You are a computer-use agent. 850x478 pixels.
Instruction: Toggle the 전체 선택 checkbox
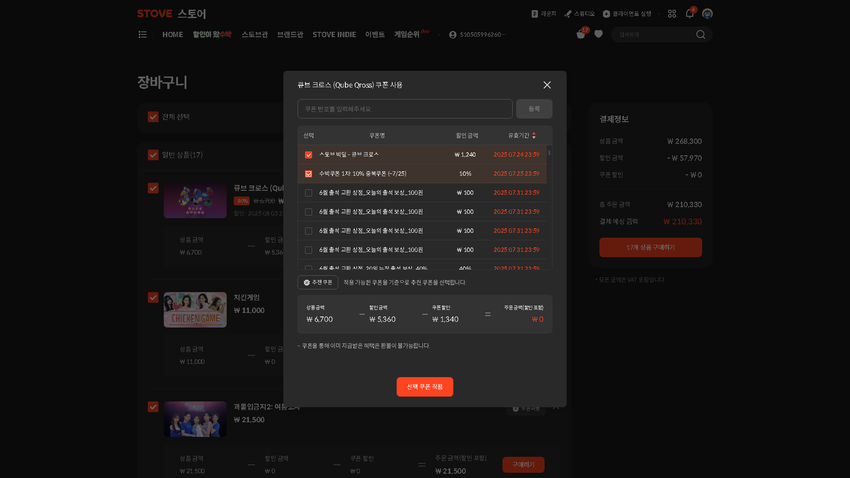pyautogui.click(x=153, y=117)
